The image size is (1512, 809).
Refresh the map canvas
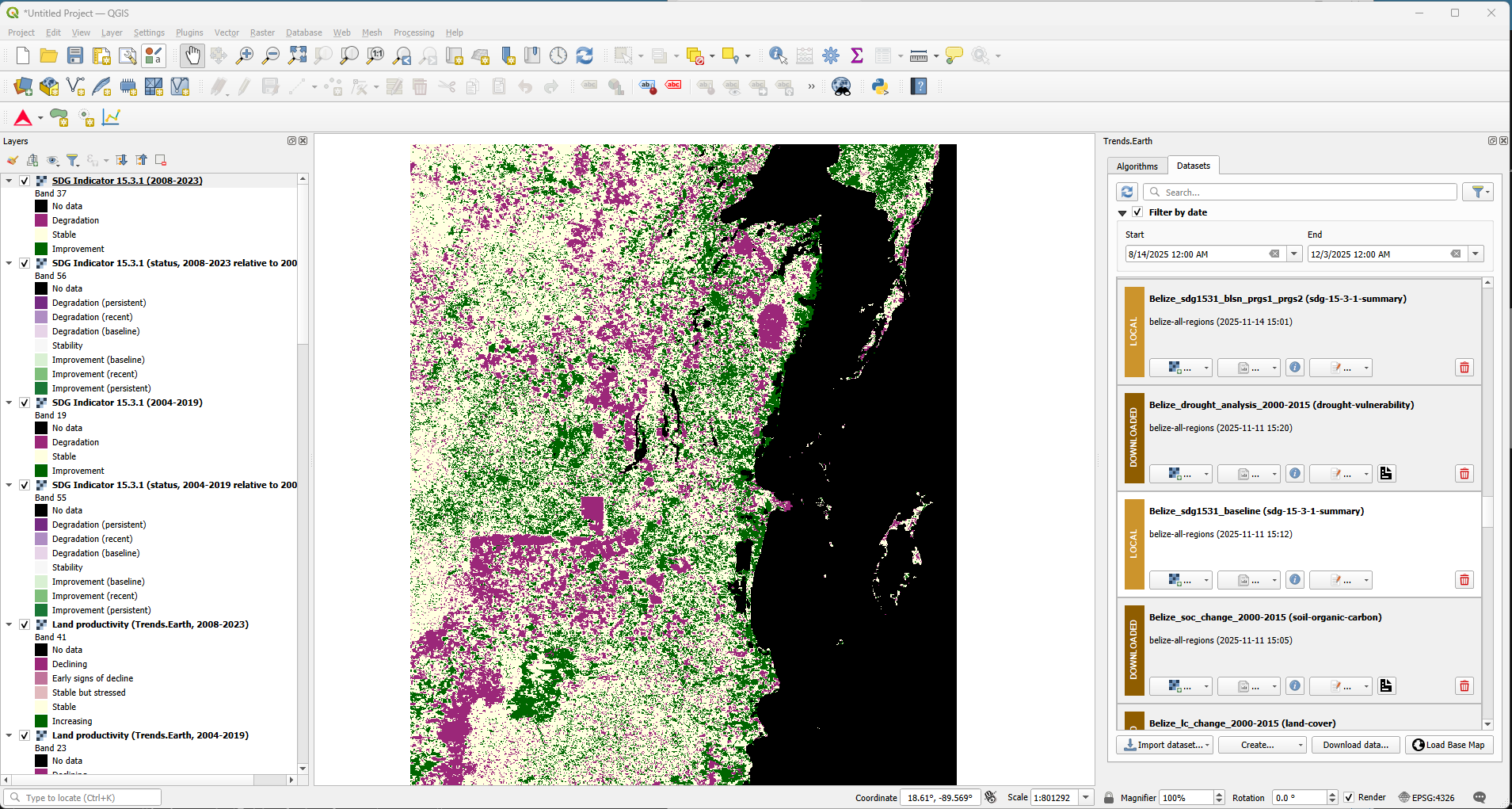[585, 55]
